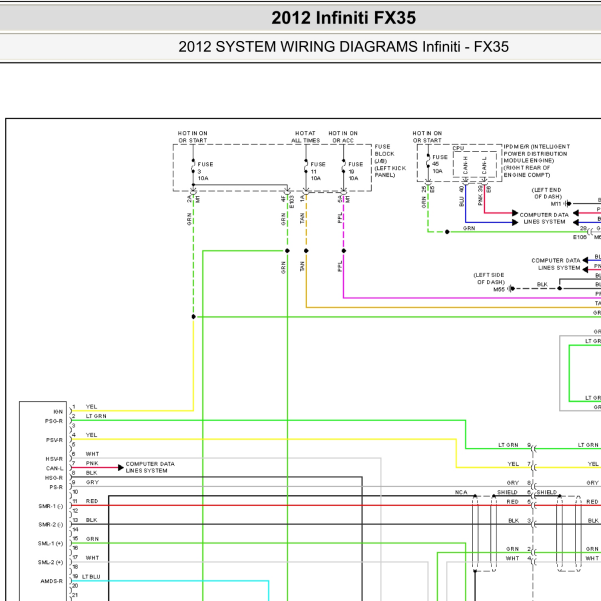Select the "SML-1 (+)" pin label

coord(50,544)
